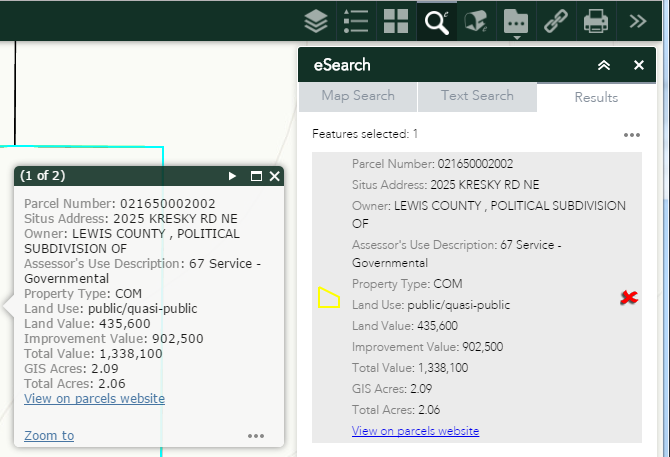Click results GIS Acres 2.09
The width and height of the screenshot is (670, 457).
pyautogui.click(x=392, y=389)
